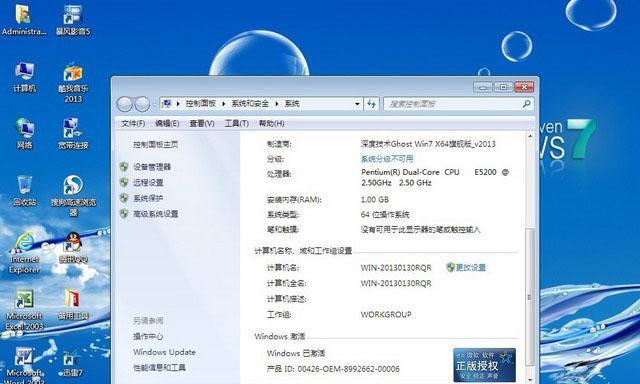Open 操作中心 link
The image size is (640, 384).
coord(148,336)
